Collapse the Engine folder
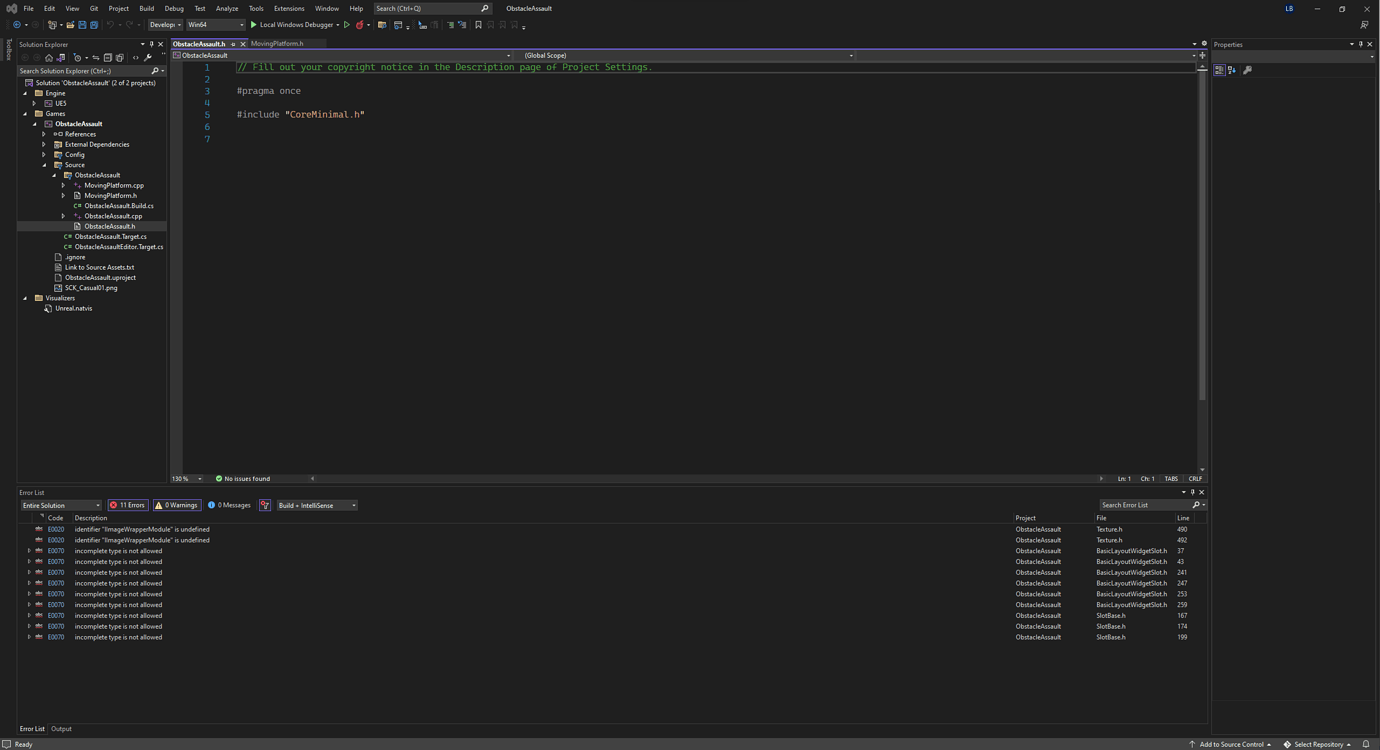 pos(26,93)
